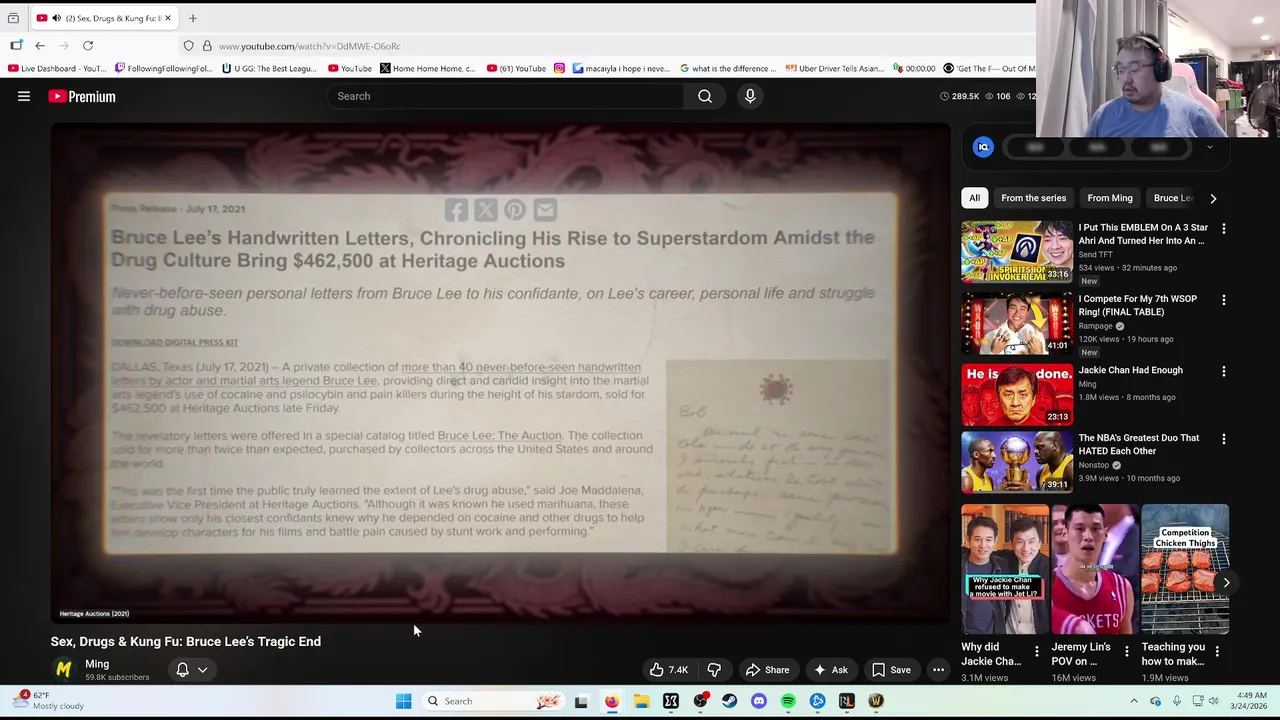
Task: Open U GG The Best League bookmark
Action: [269, 68]
